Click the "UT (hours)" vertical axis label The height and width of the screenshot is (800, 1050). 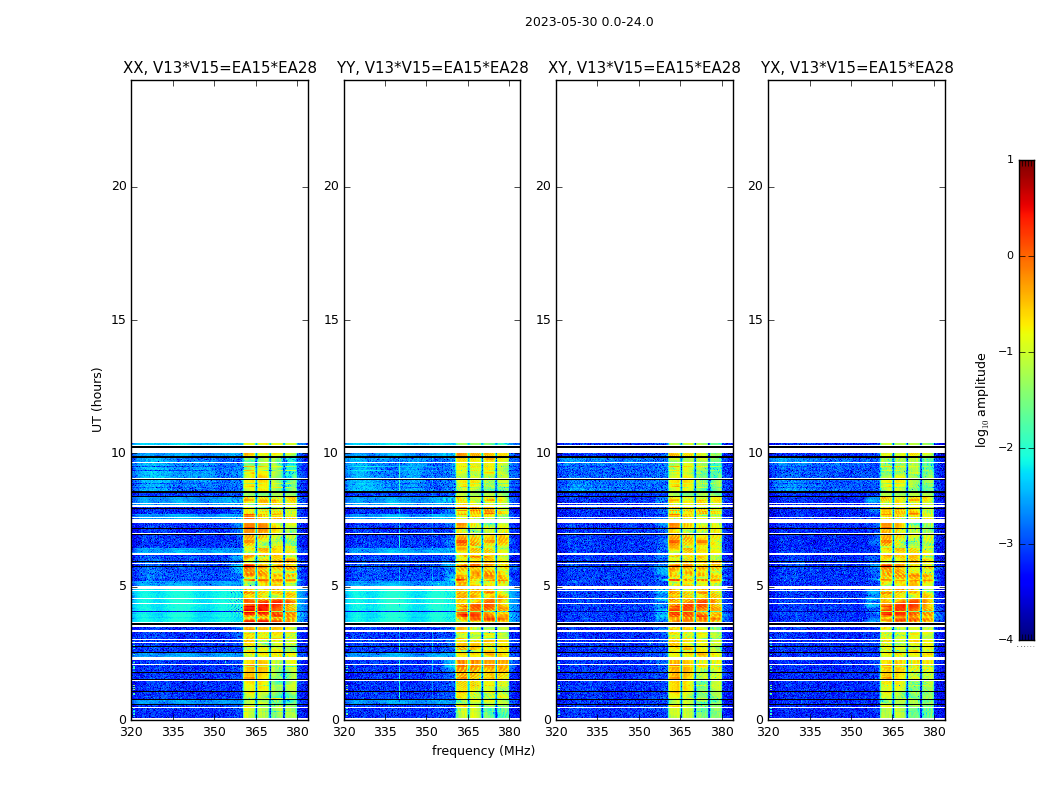pos(98,399)
